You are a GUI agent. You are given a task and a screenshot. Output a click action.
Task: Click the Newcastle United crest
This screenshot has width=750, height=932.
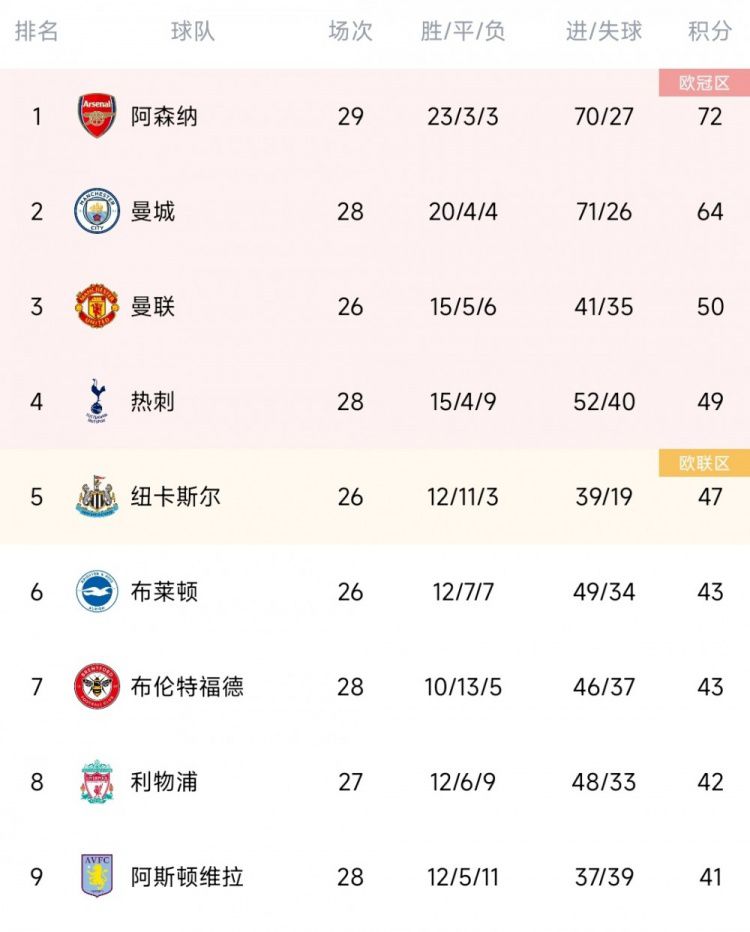[98, 496]
